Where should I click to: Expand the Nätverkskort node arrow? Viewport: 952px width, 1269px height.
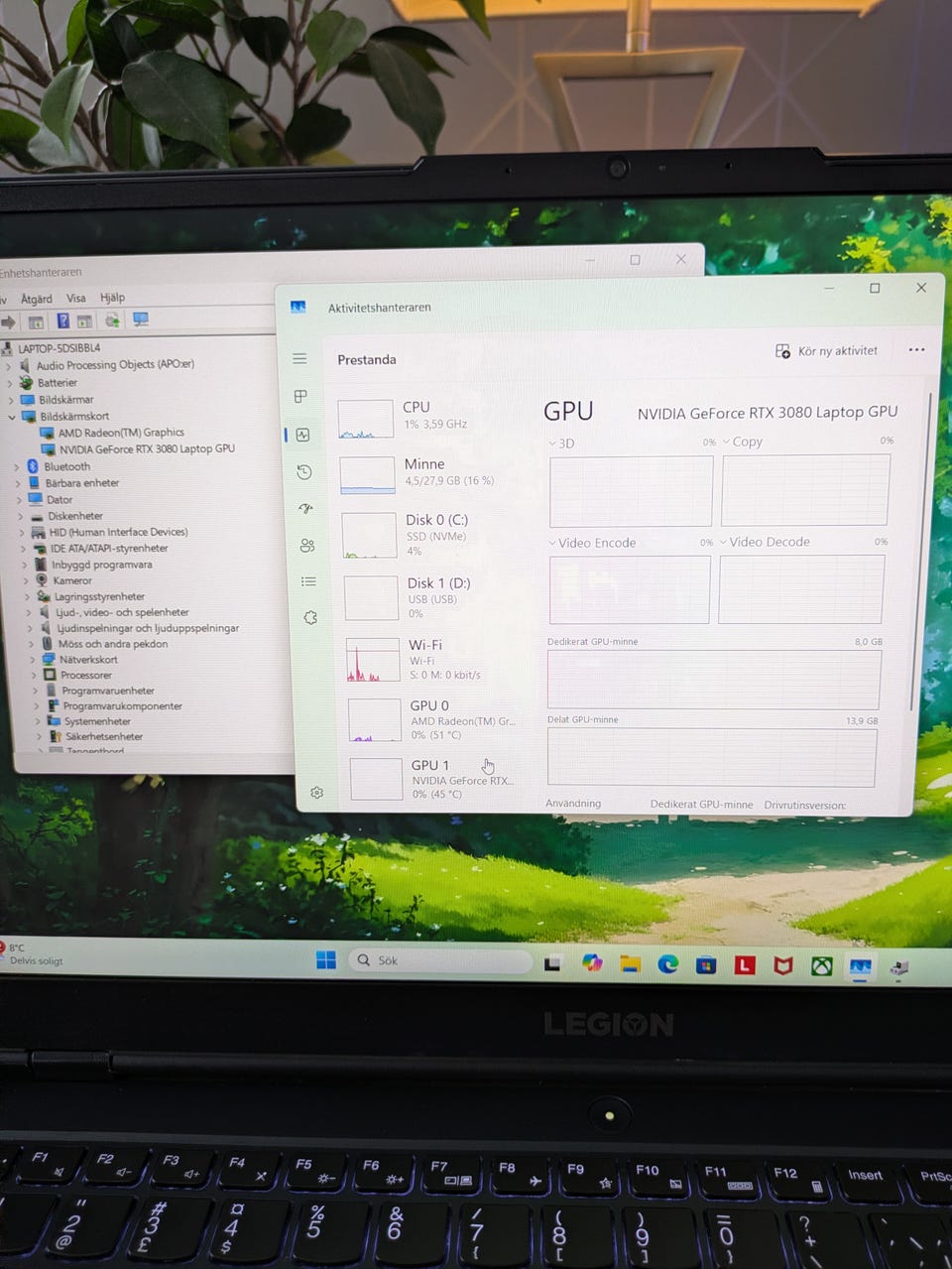click(x=32, y=659)
